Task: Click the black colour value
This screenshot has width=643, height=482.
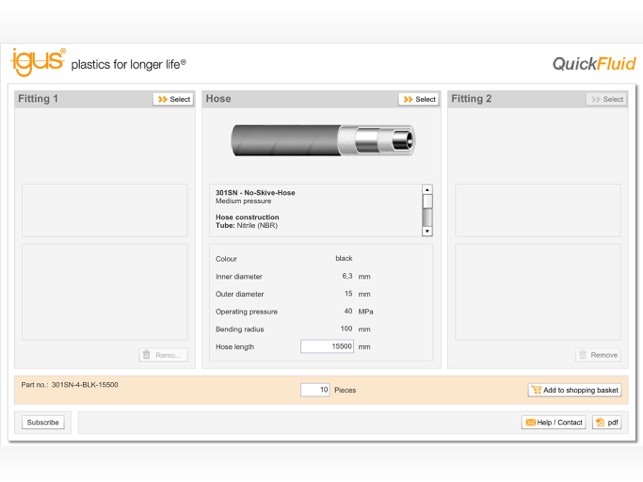Action: click(x=344, y=258)
